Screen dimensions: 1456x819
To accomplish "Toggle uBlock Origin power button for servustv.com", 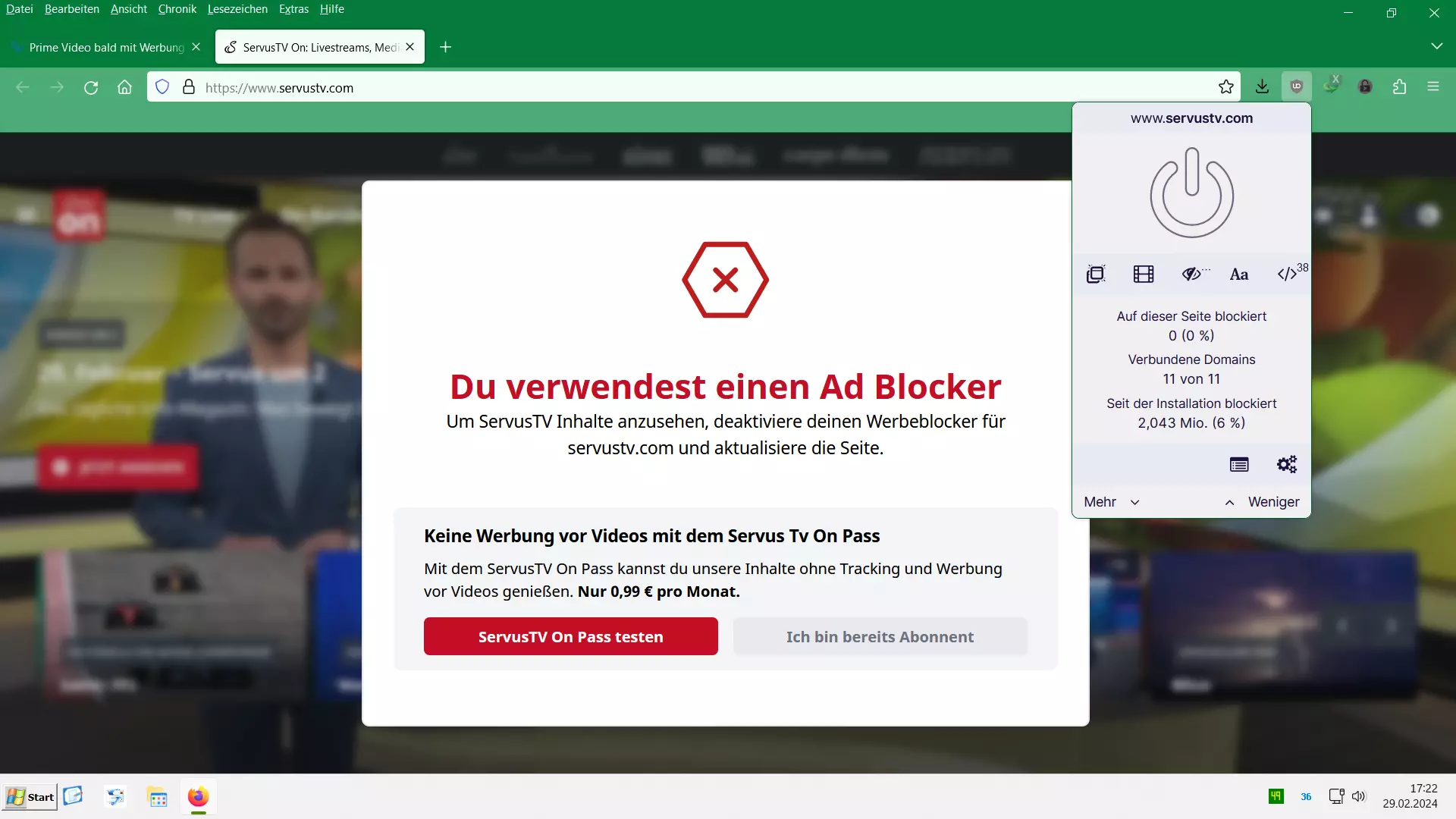I will pos(1191,193).
